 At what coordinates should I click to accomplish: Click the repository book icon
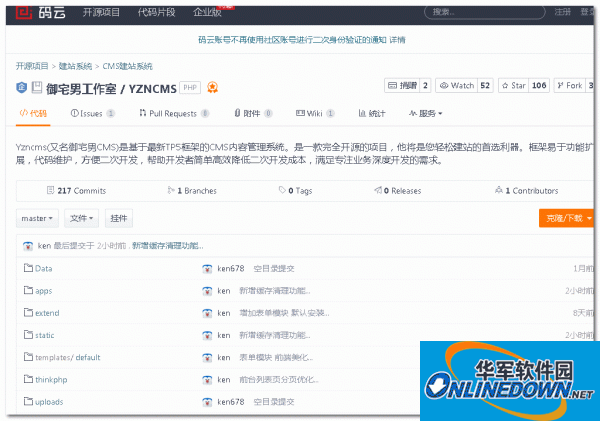[37, 87]
